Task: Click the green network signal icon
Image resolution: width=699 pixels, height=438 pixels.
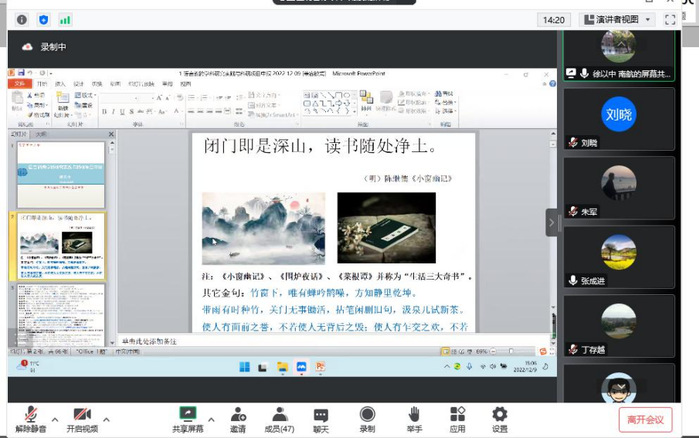Action: point(65,19)
